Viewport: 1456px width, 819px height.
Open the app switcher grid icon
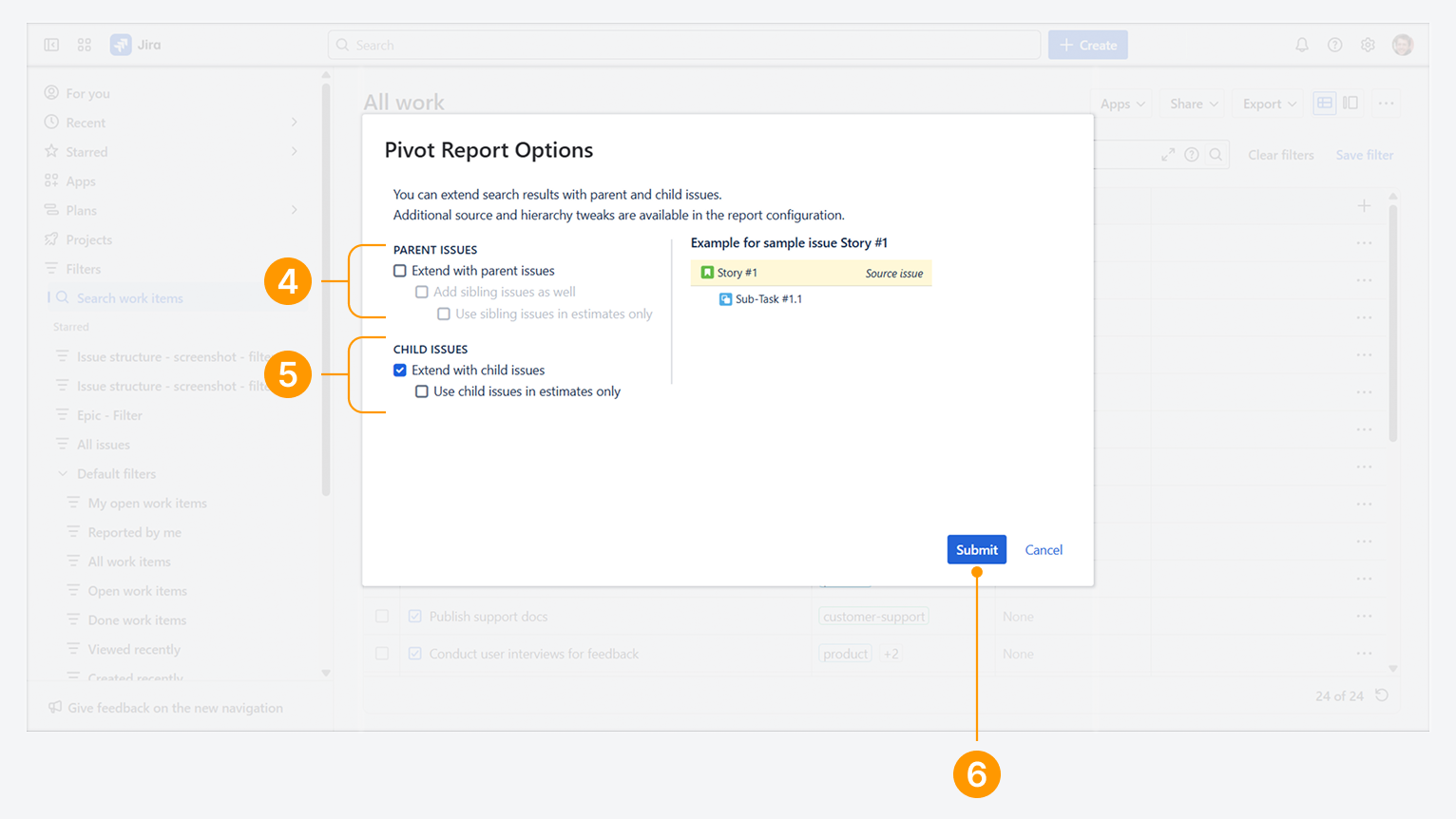coord(85,45)
